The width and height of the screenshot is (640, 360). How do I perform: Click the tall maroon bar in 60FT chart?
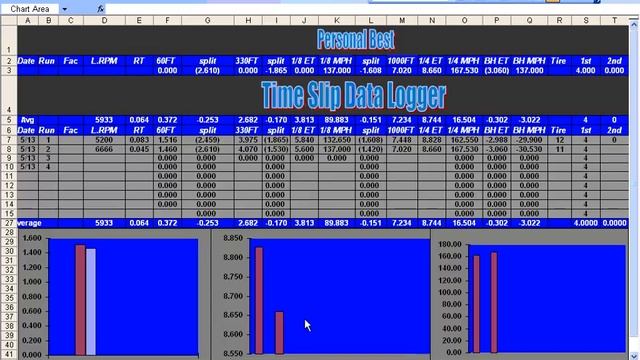tap(80, 300)
